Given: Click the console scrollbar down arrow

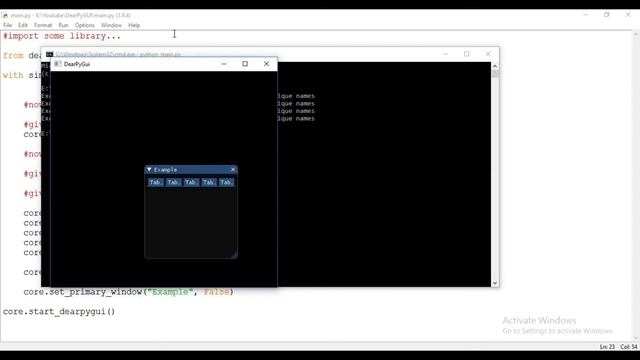Looking at the screenshot, I should click(495, 283).
